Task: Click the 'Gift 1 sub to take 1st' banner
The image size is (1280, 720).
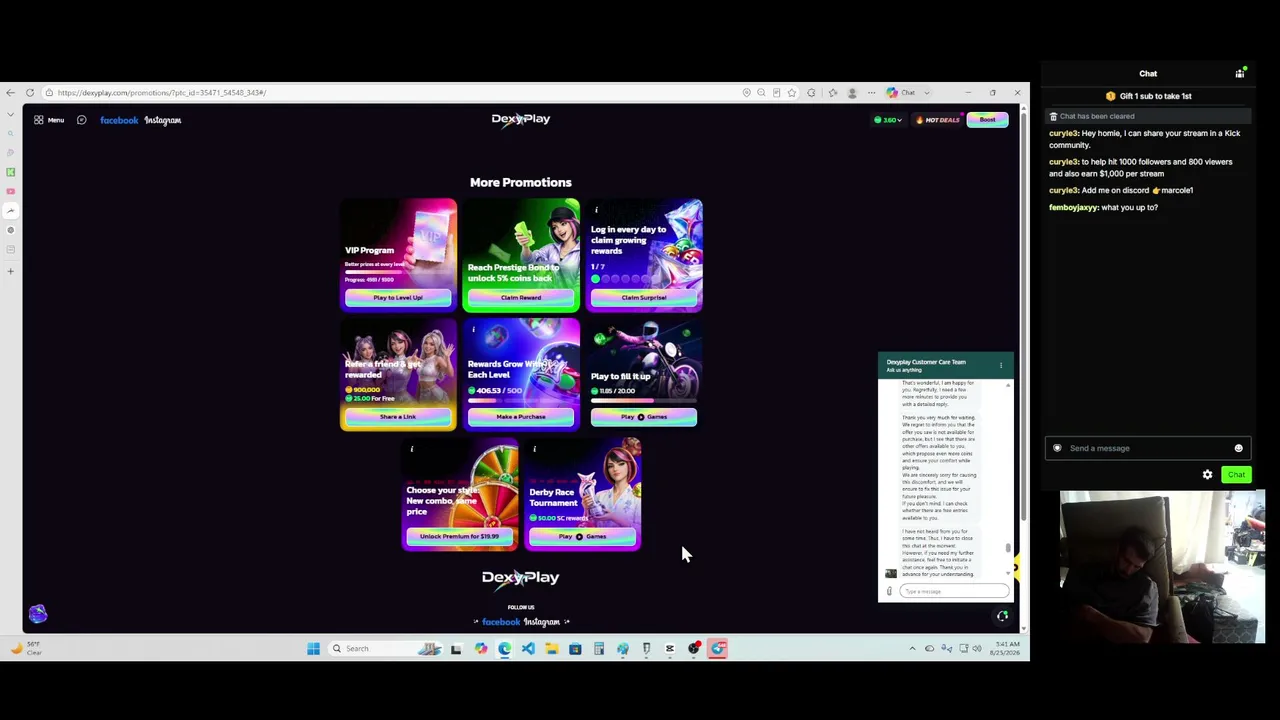Action: (x=1148, y=96)
